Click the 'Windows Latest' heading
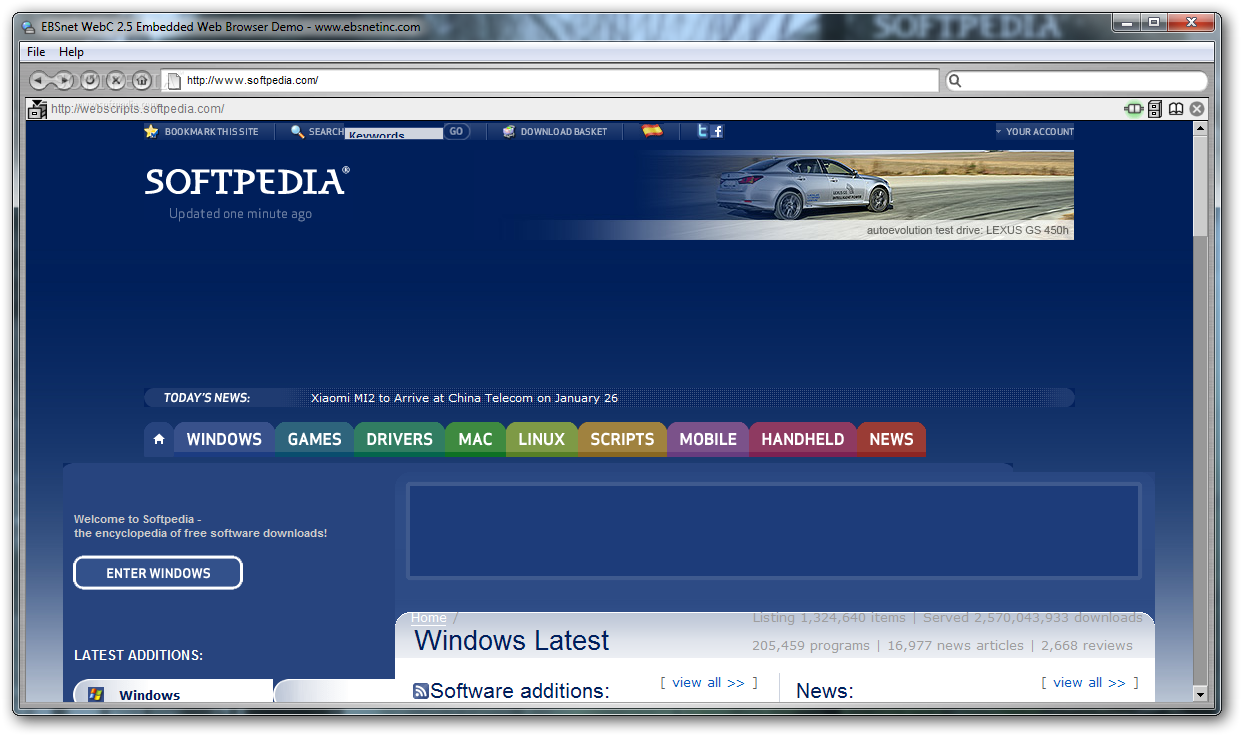This screenshot has height=736, width=1242. [511, 641]
